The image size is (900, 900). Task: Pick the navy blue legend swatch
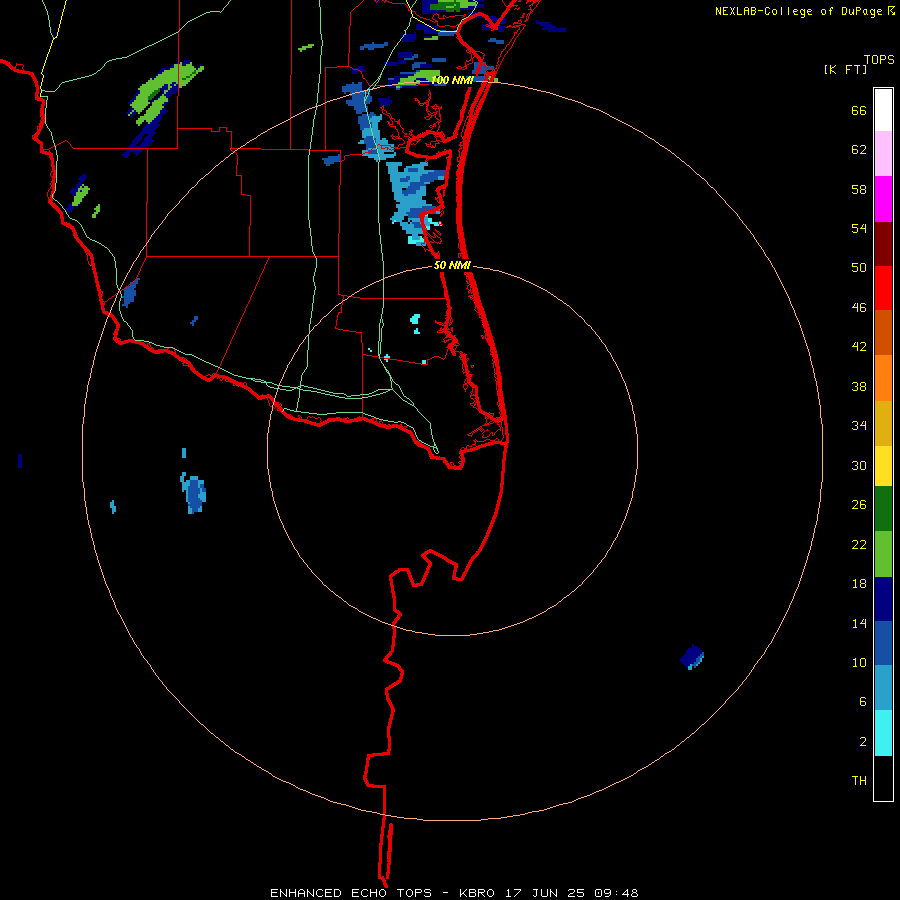(883, 599)
